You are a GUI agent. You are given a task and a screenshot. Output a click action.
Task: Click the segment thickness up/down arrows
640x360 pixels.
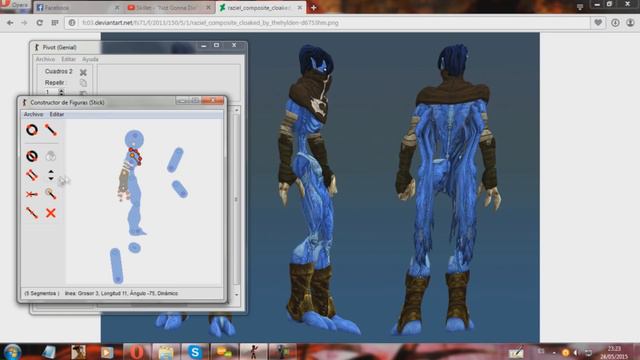coord(51,175)
